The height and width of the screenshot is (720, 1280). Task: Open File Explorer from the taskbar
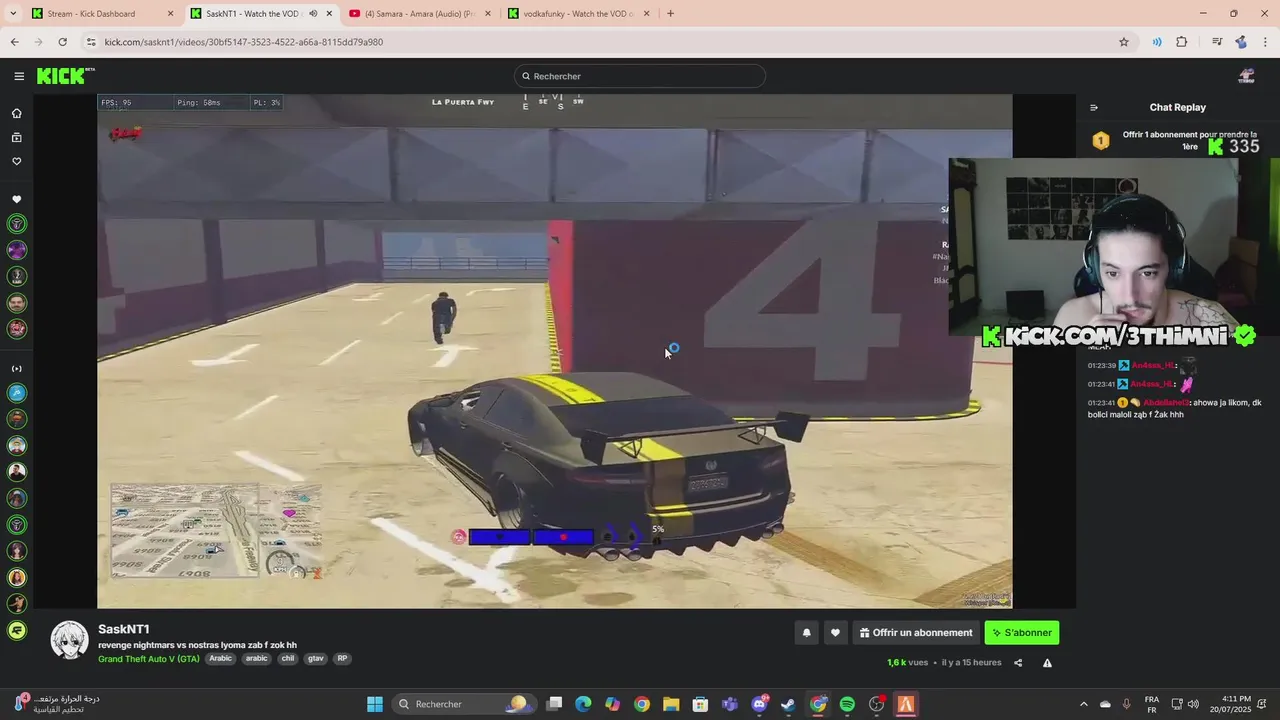tap(671, 704)
